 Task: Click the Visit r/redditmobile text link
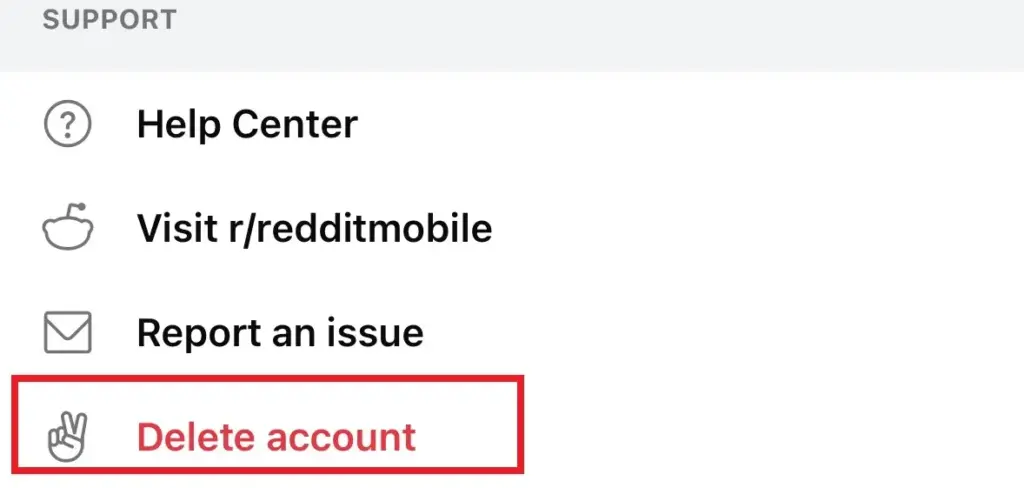point(314,229)
